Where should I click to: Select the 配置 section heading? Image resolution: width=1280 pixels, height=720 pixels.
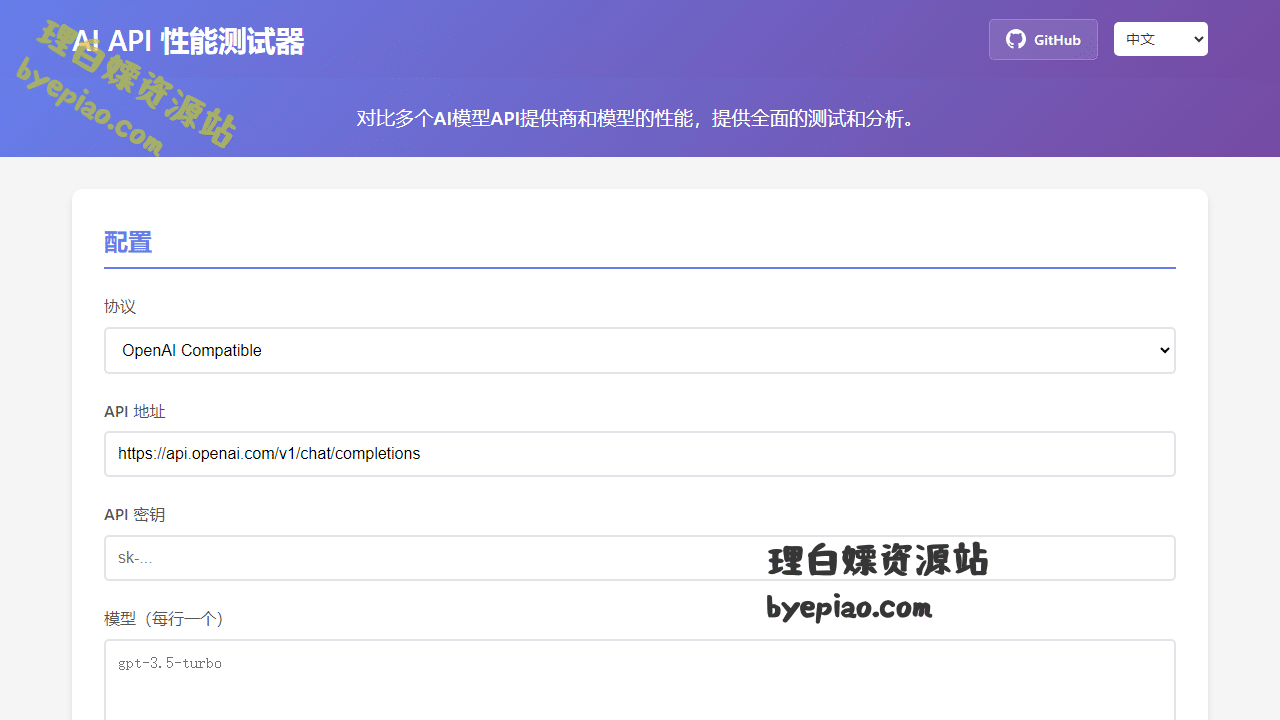click(x=128, y=243)
